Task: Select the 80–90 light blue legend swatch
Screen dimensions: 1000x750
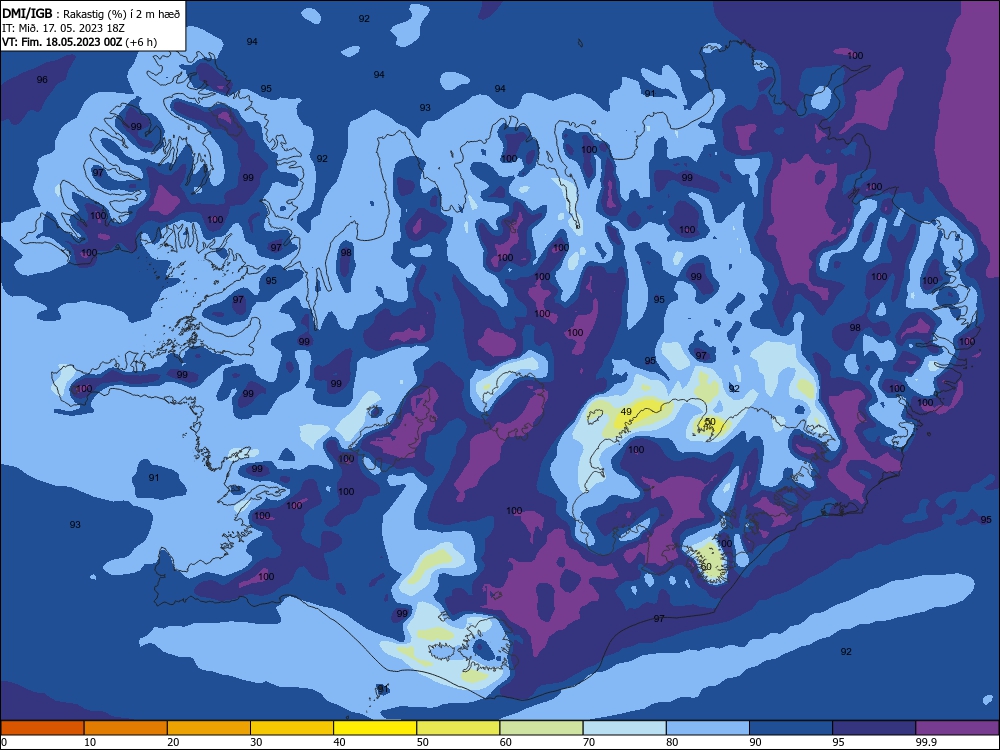Action: [x=708, y=728]
